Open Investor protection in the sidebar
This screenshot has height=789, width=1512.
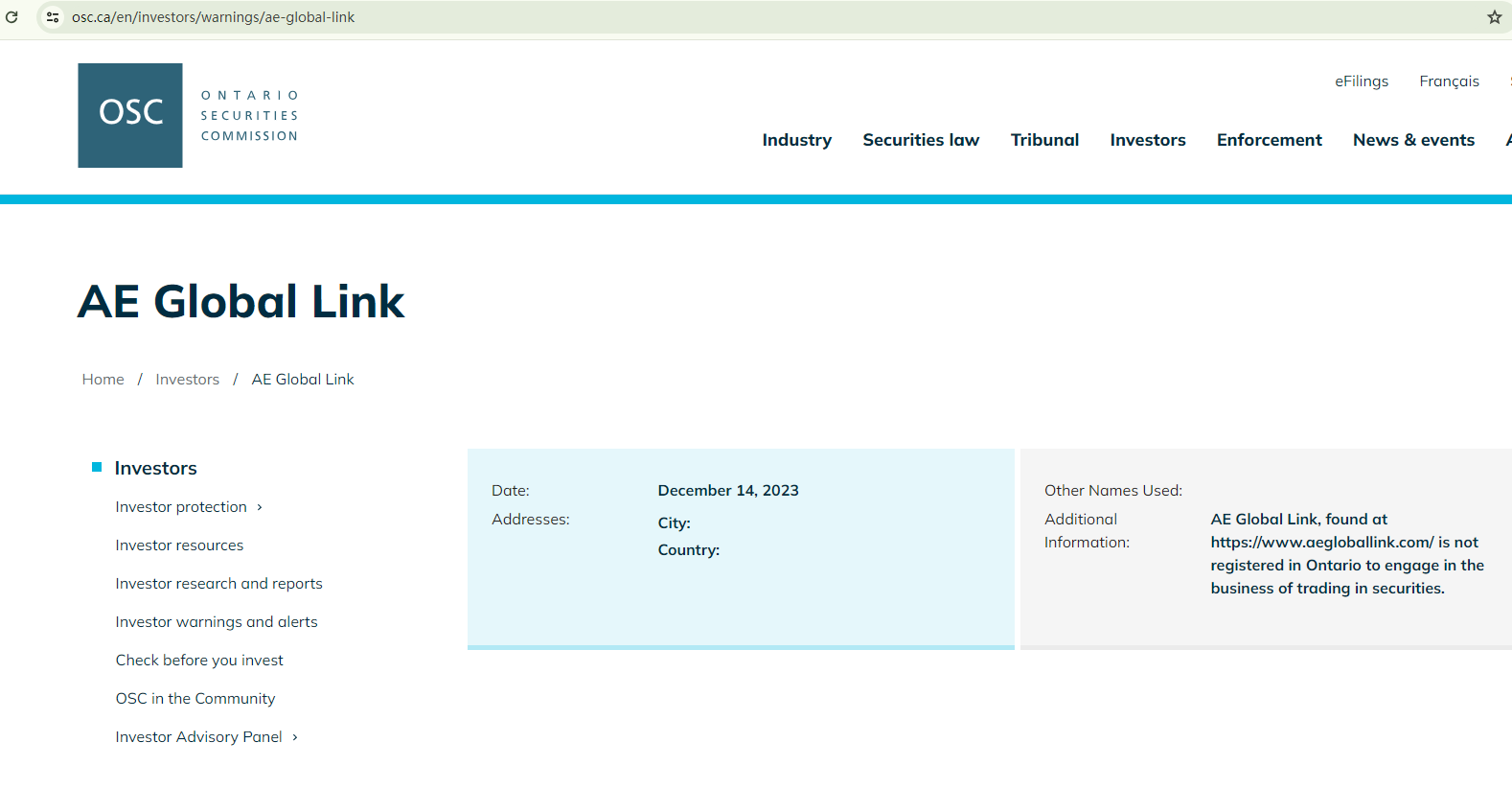point(181,507)
